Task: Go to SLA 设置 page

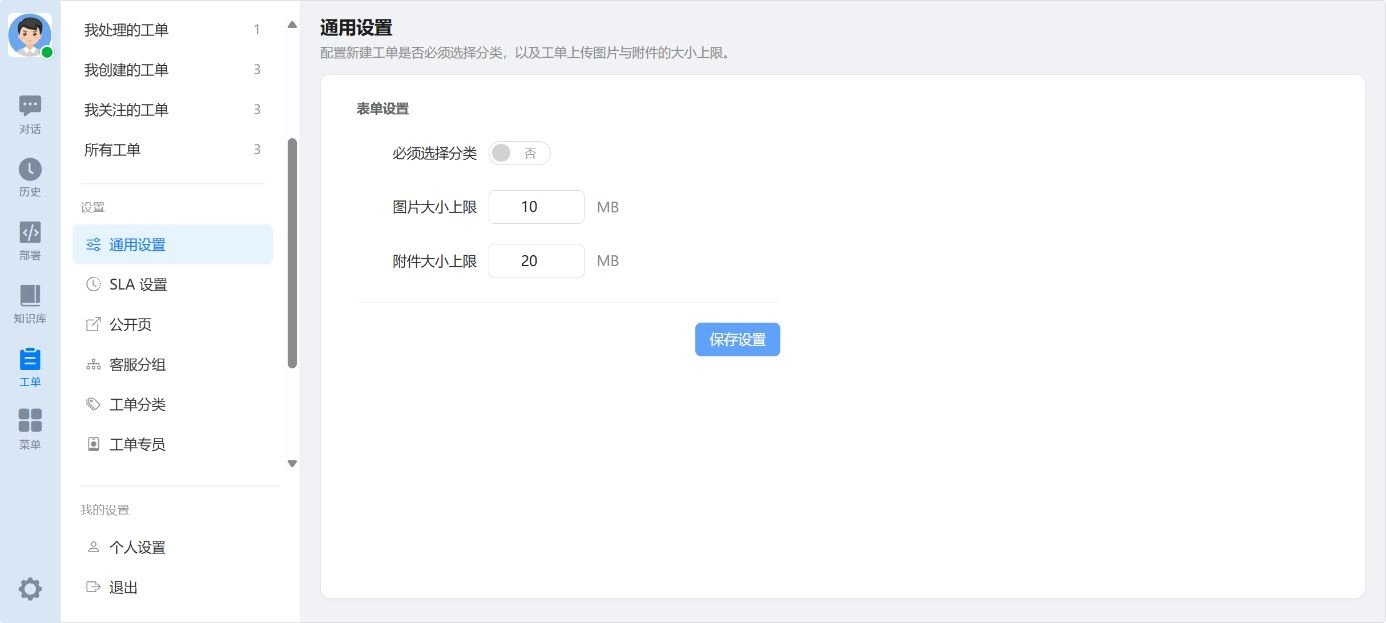Action: coord(172,285)
